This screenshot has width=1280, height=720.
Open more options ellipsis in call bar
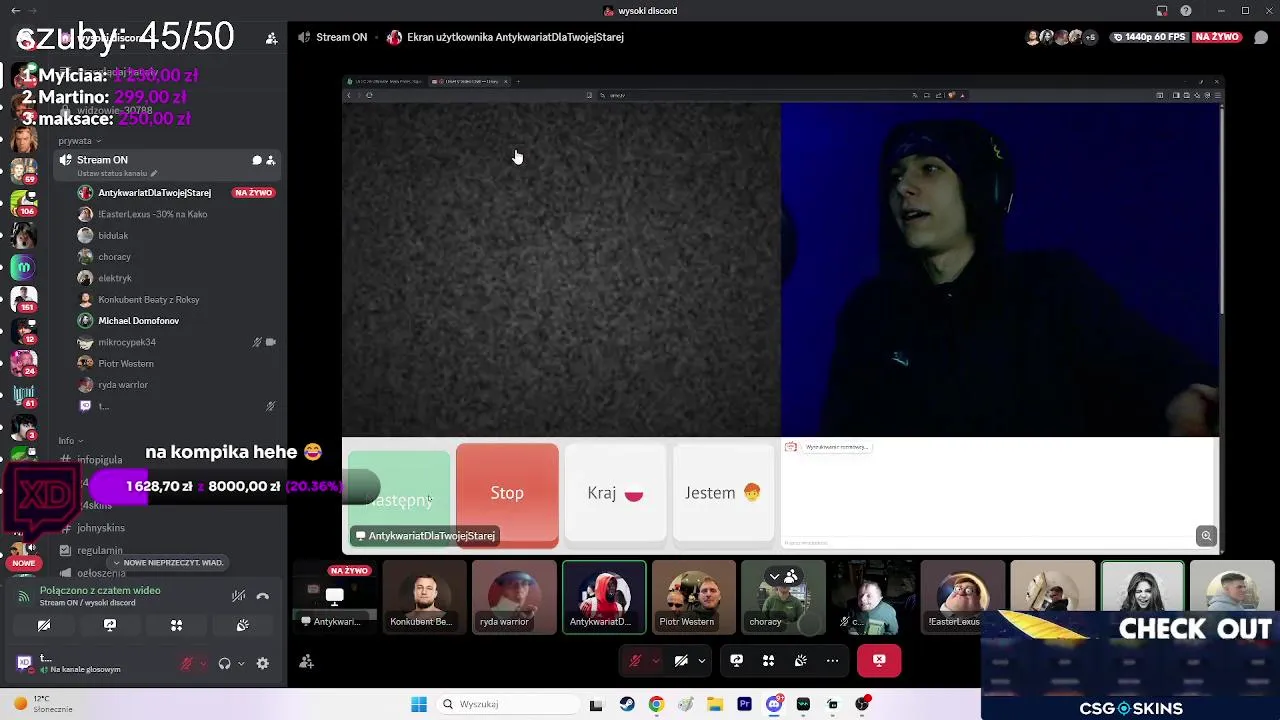click(832, 660)
